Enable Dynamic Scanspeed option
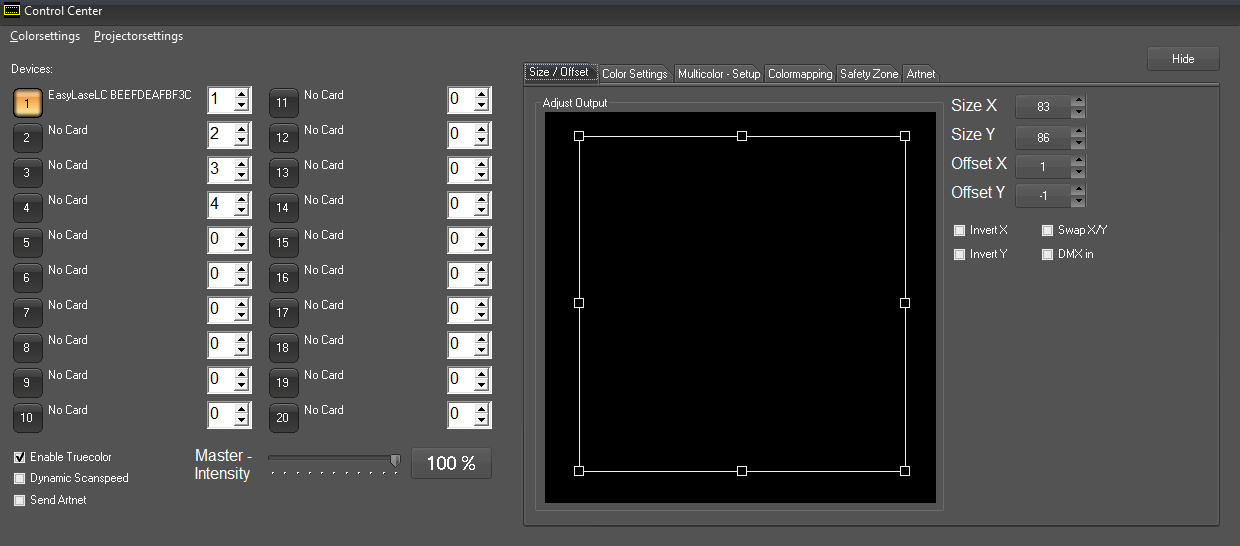 [20, 478]
